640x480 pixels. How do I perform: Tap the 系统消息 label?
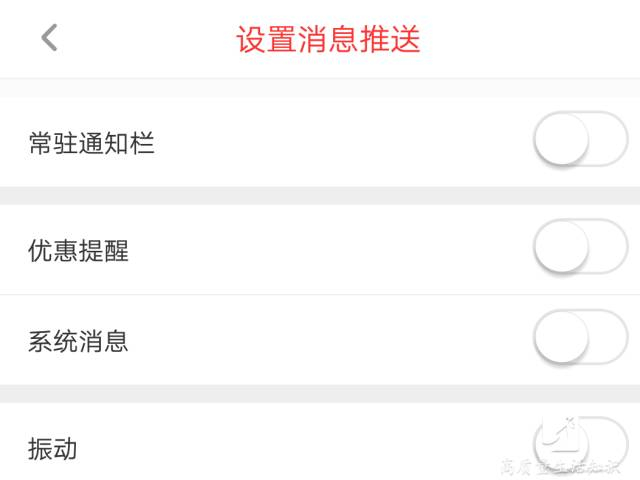pyautogui.click(x=79, y=341)
